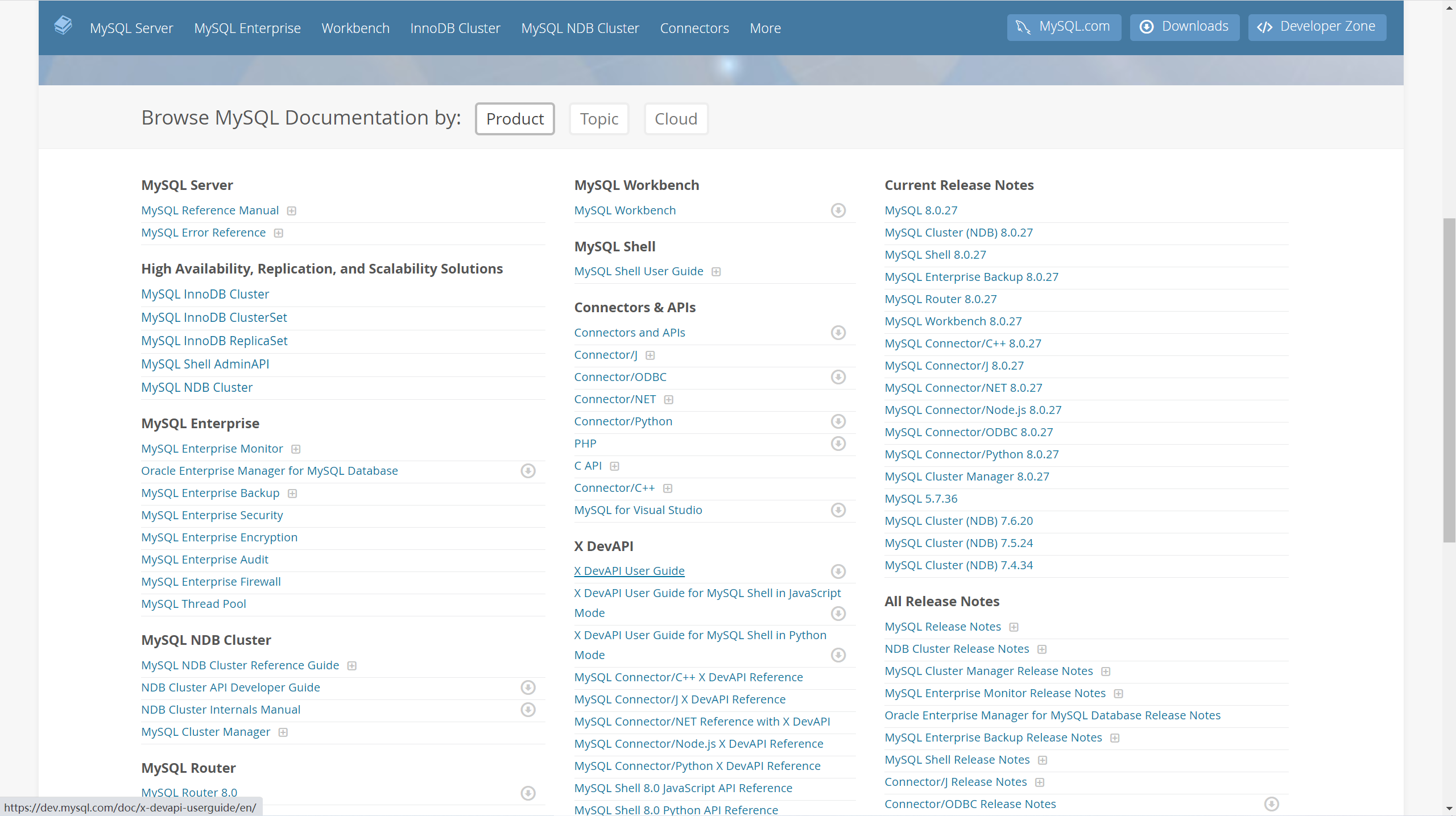Switch to the Topic browse tab
This screenshot has width=1456, height=816.
point(599,118)
